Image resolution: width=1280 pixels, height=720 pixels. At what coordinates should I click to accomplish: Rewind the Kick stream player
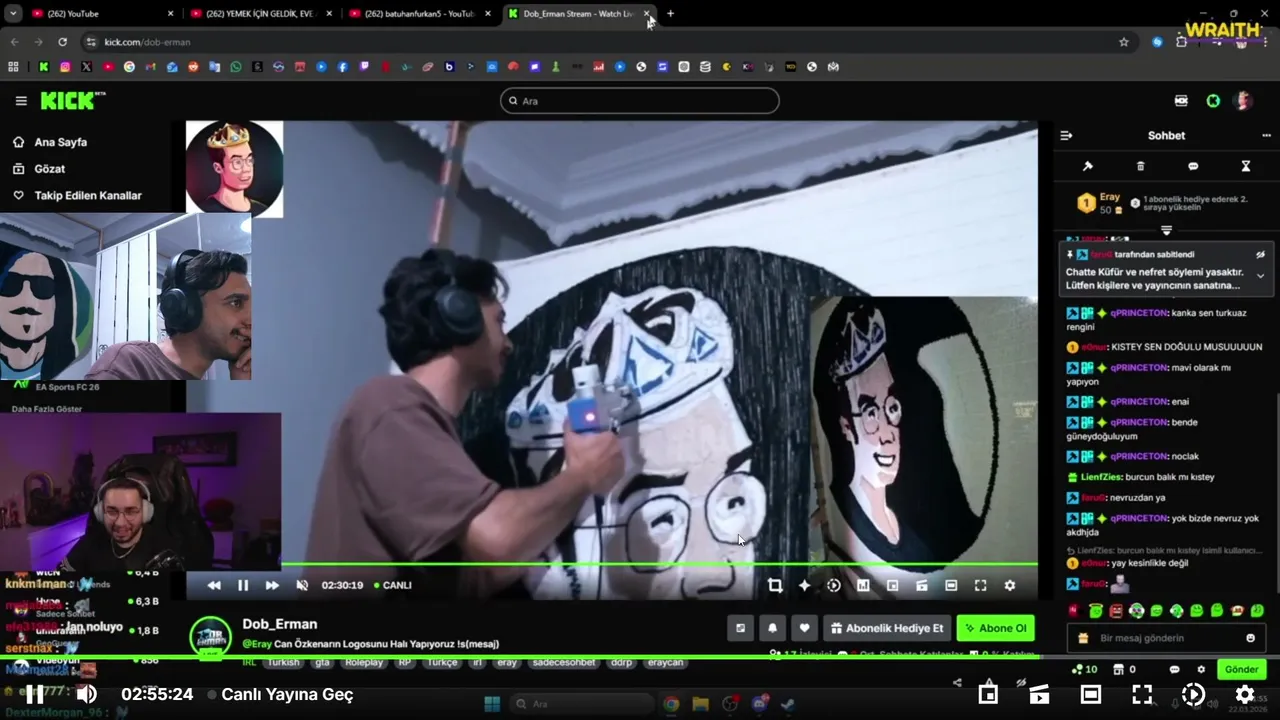(x=214, y=585)
